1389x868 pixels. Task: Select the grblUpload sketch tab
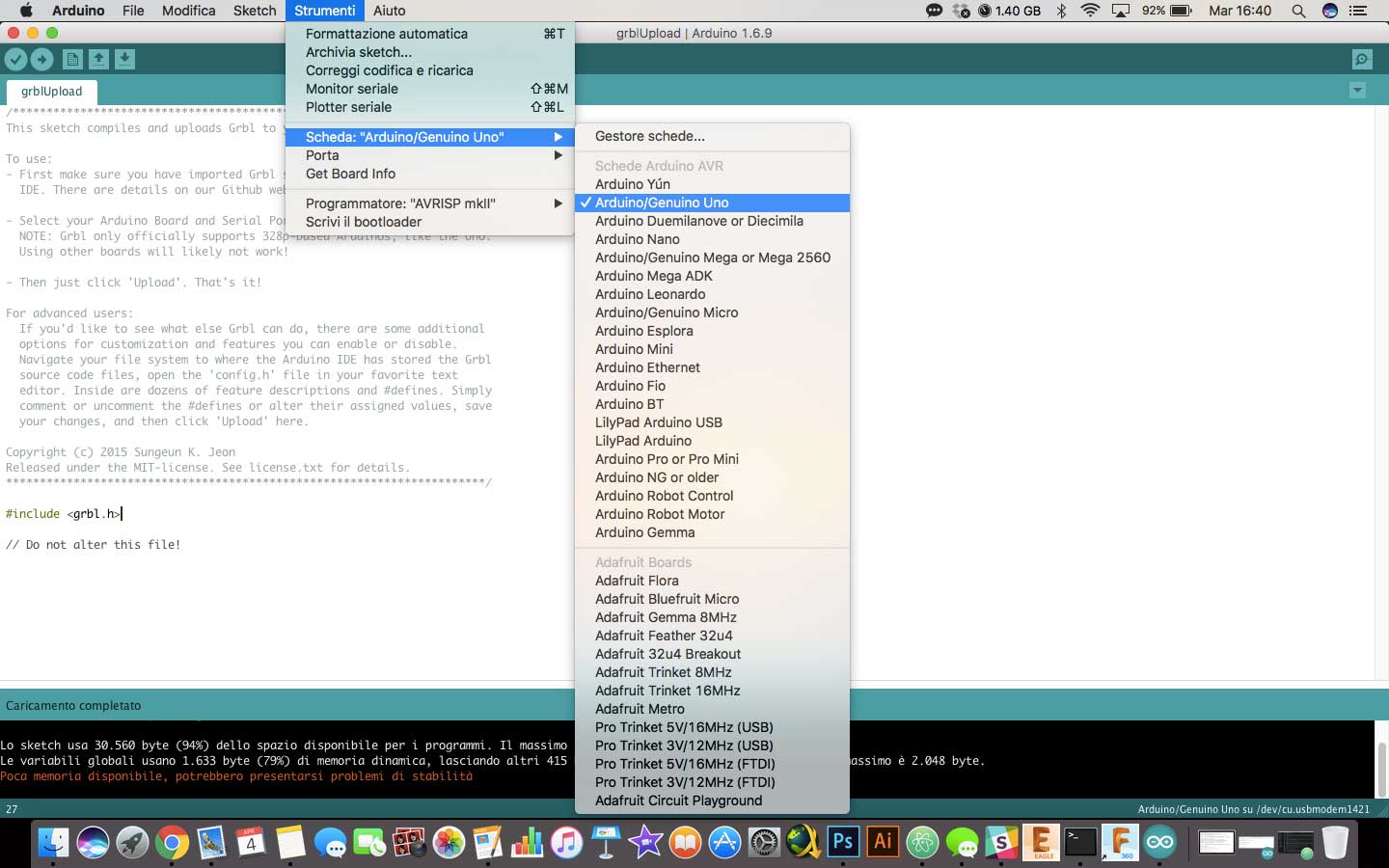(51, 92)
